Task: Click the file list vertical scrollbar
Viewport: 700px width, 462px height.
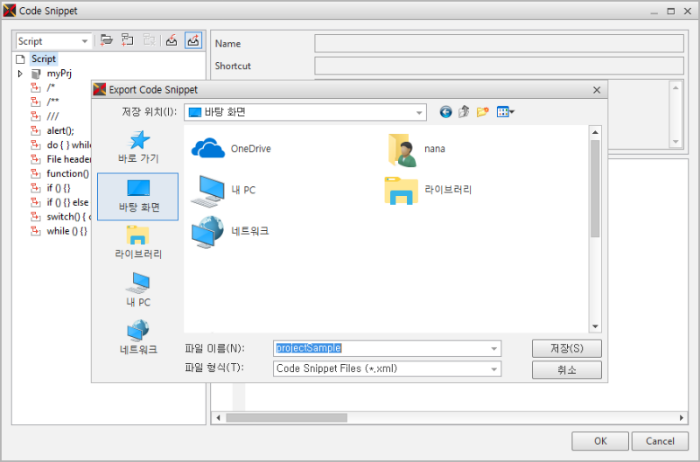Action: click(x=595, y=230)
